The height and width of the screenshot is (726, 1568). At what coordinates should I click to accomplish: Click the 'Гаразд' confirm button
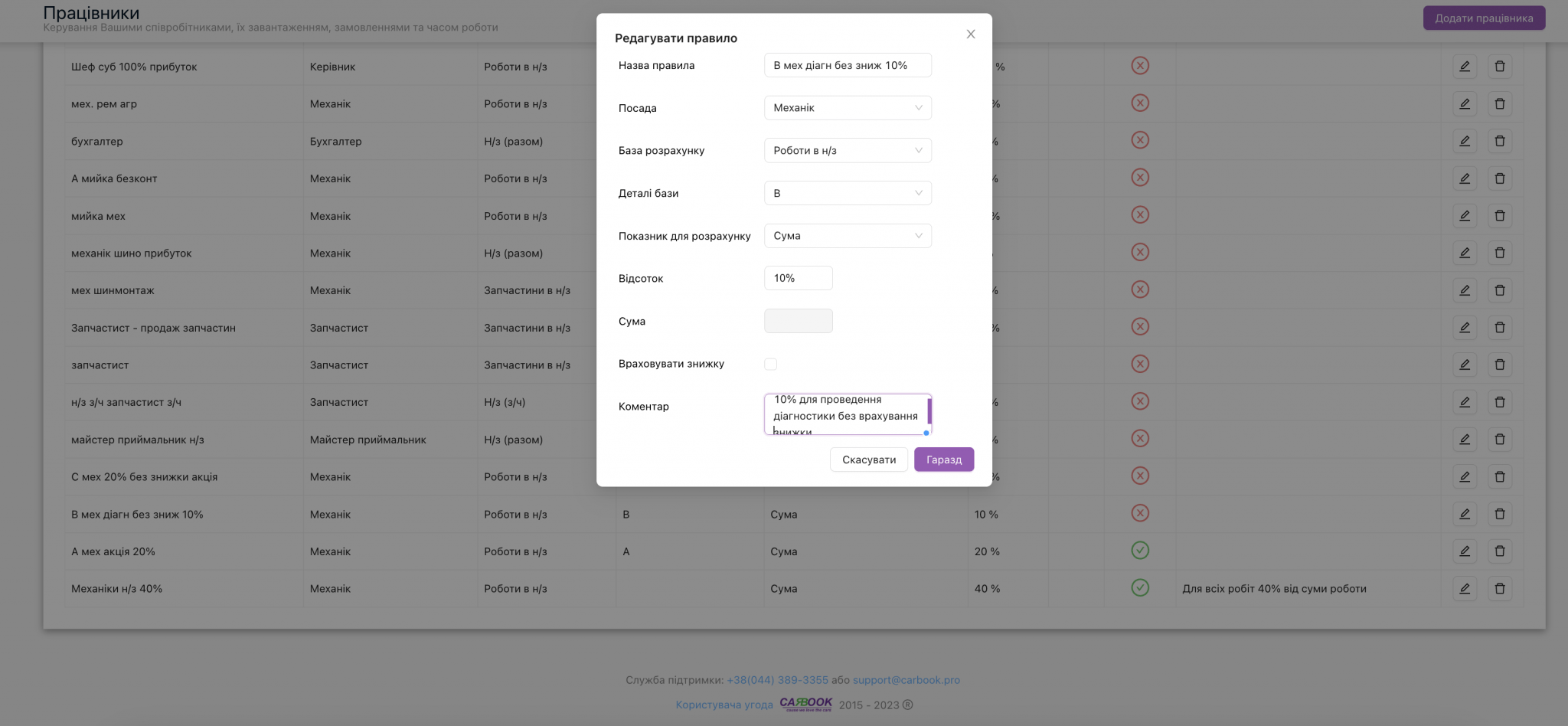[x=944, y=459]
